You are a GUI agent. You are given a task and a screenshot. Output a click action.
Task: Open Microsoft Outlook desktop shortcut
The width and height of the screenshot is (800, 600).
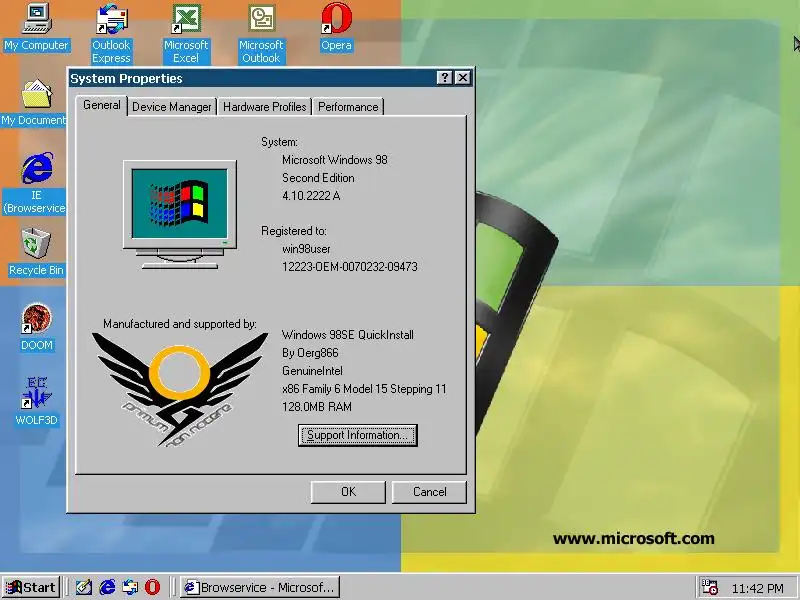[261, 33]
